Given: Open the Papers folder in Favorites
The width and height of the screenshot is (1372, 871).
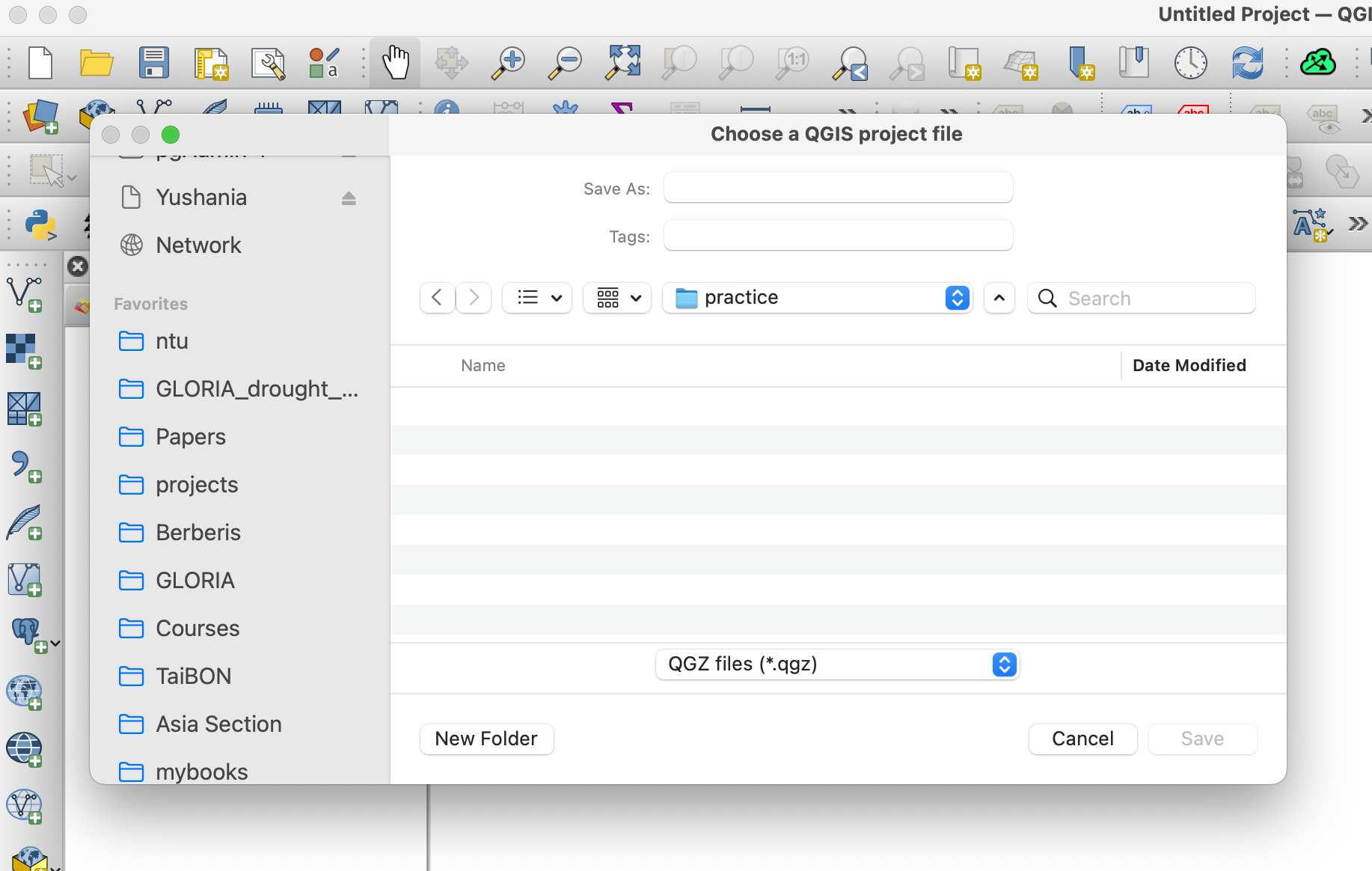Looking at the screenshot, I should 190,437.
